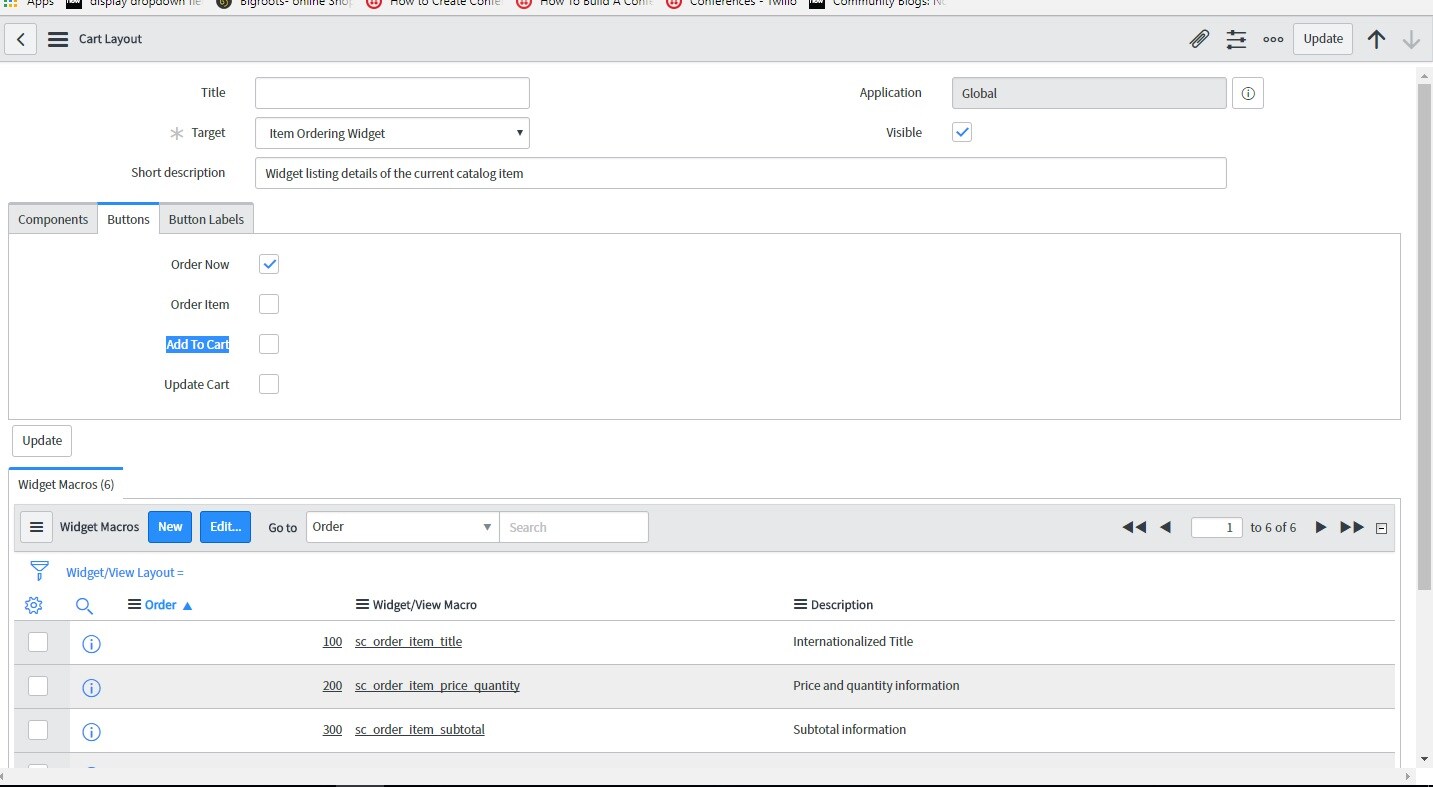Open the Cart Layout form context menu

pos(58,39)
